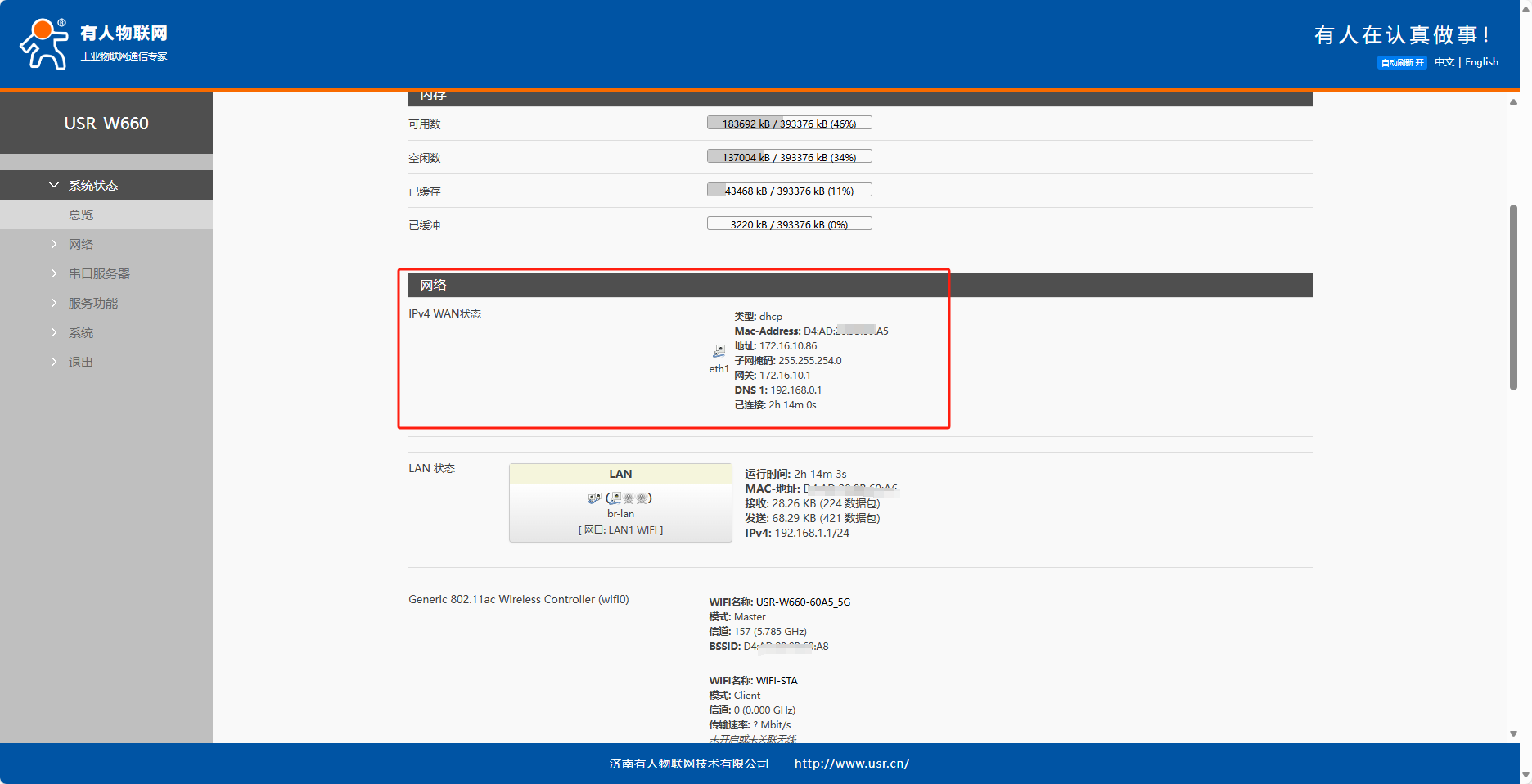Click the inner scrollbar down arrow
This screenshot has width=1532, height=784.
click(x=1513, y=733)
